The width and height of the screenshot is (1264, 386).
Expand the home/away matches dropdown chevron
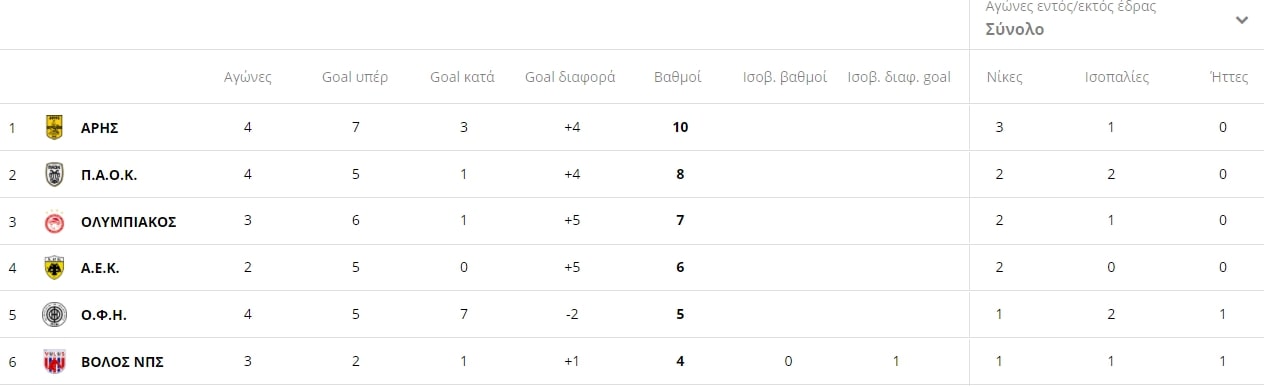pos(1241,20)
